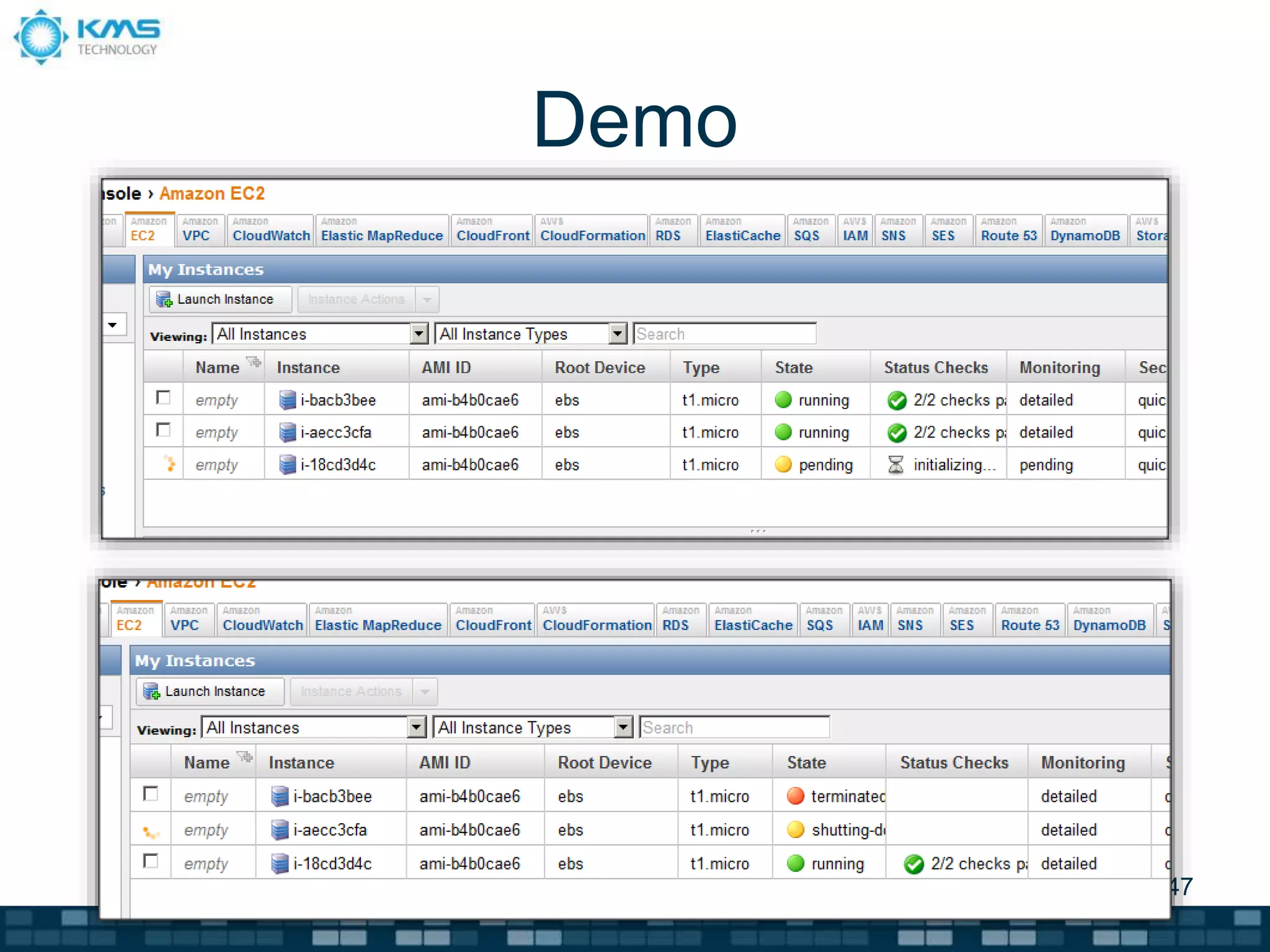This screenshot has width=1270, height=952.
Task: Switch to VPC tab in top console
Action: click(x=200, y=230)
